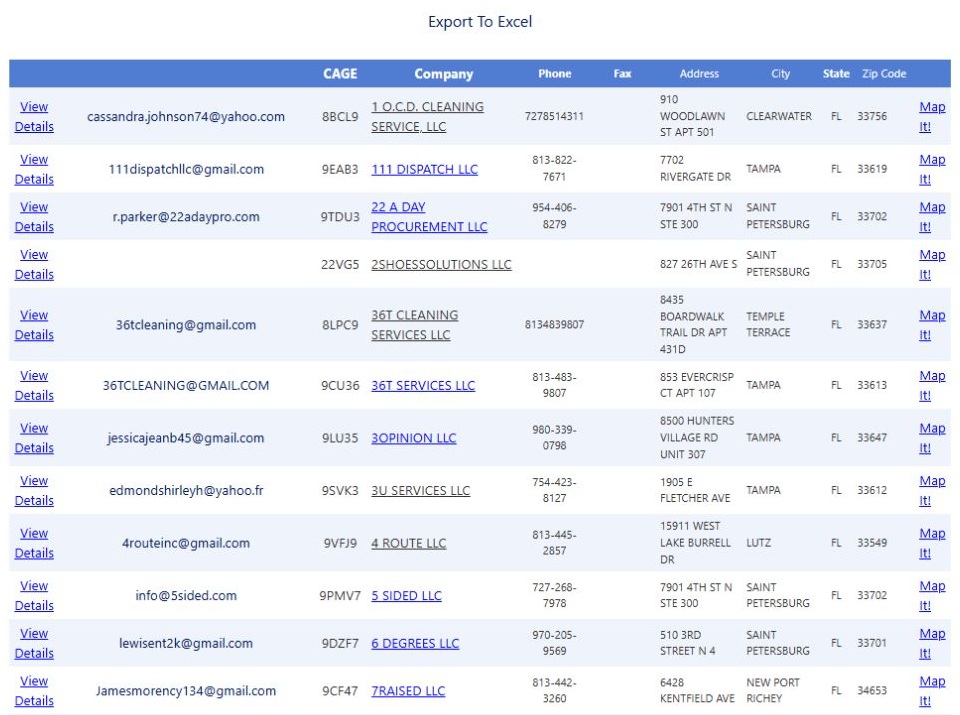
Task: Open View Details for 3U Services LLC
Action: tap(34, 490)
